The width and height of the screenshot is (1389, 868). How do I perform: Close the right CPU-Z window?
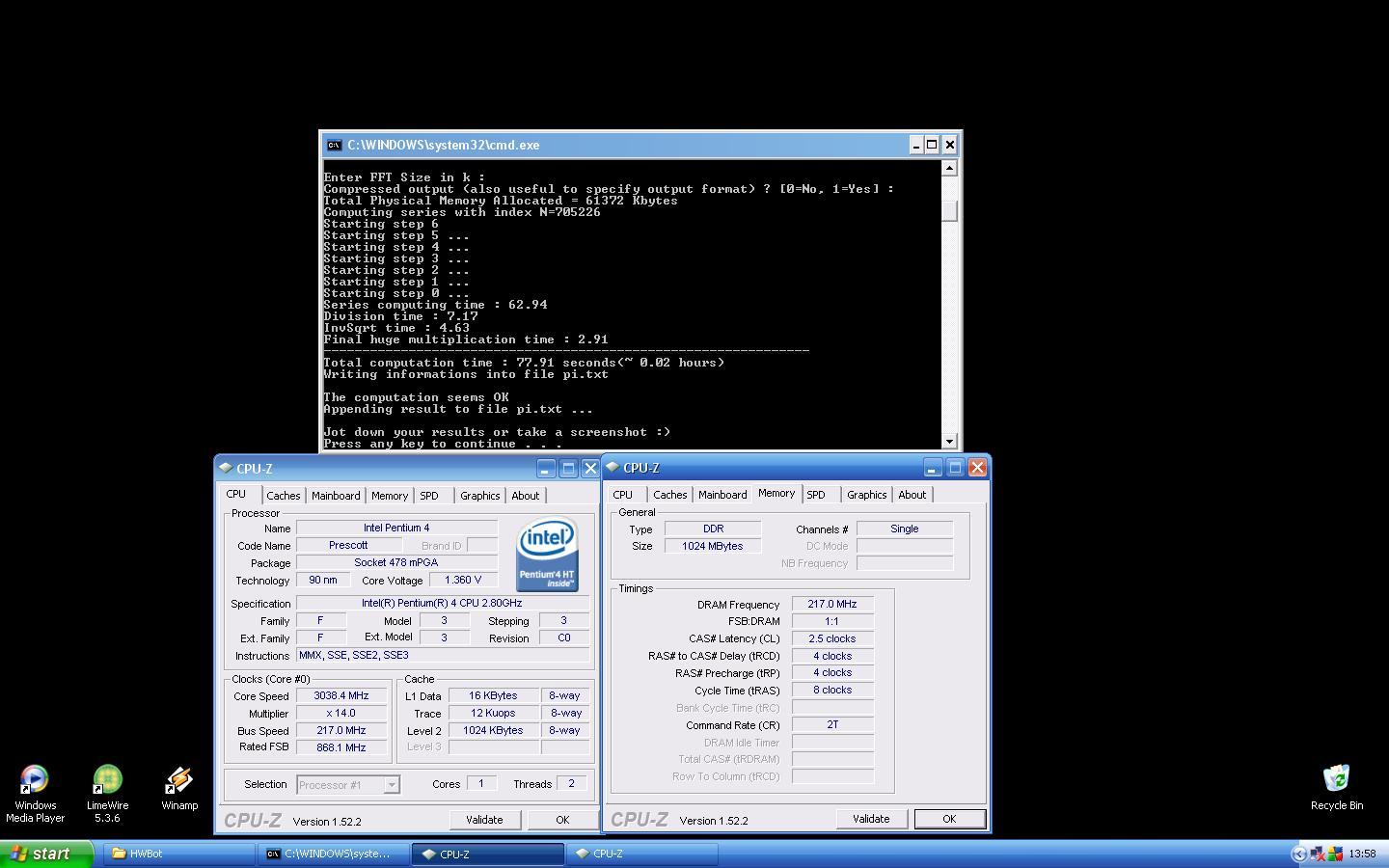tap(977, 468)
